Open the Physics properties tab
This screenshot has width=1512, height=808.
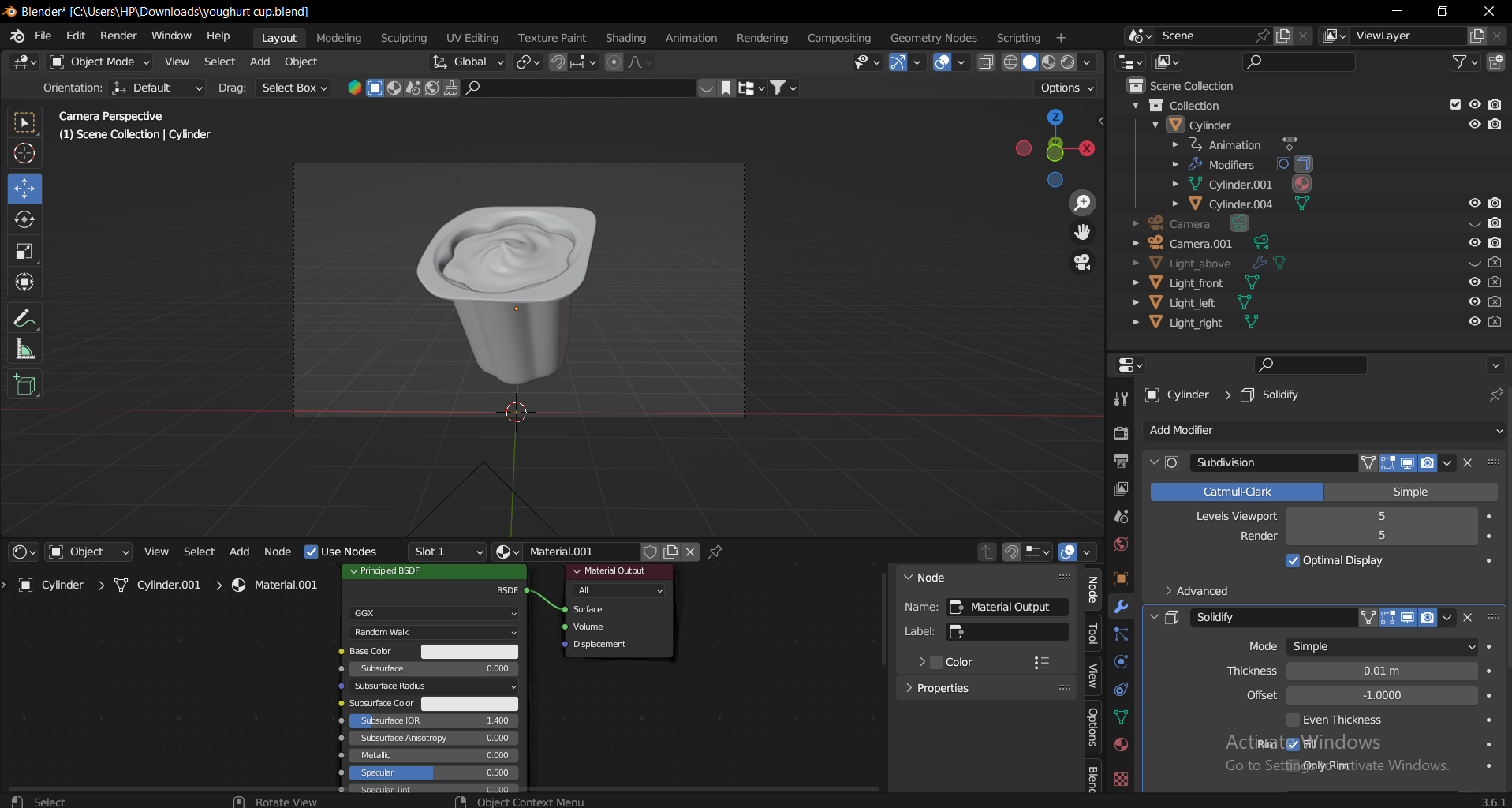1121,661
